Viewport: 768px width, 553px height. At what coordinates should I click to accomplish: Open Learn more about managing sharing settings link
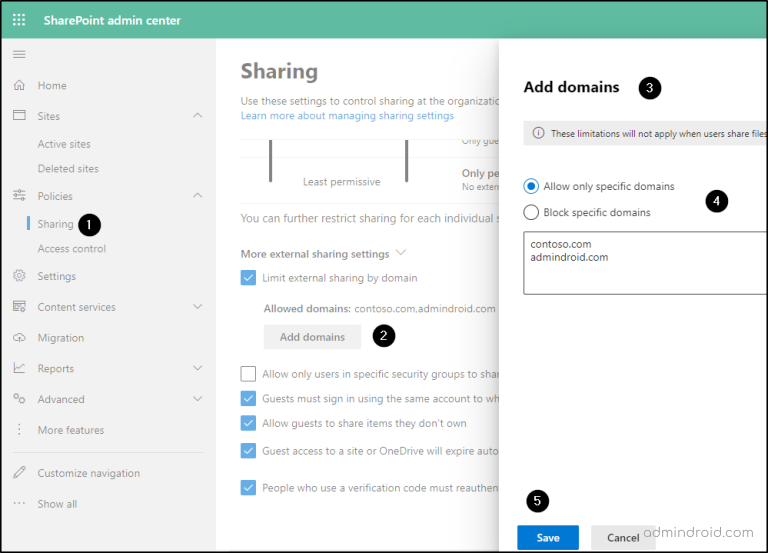[x=347, y=116]
